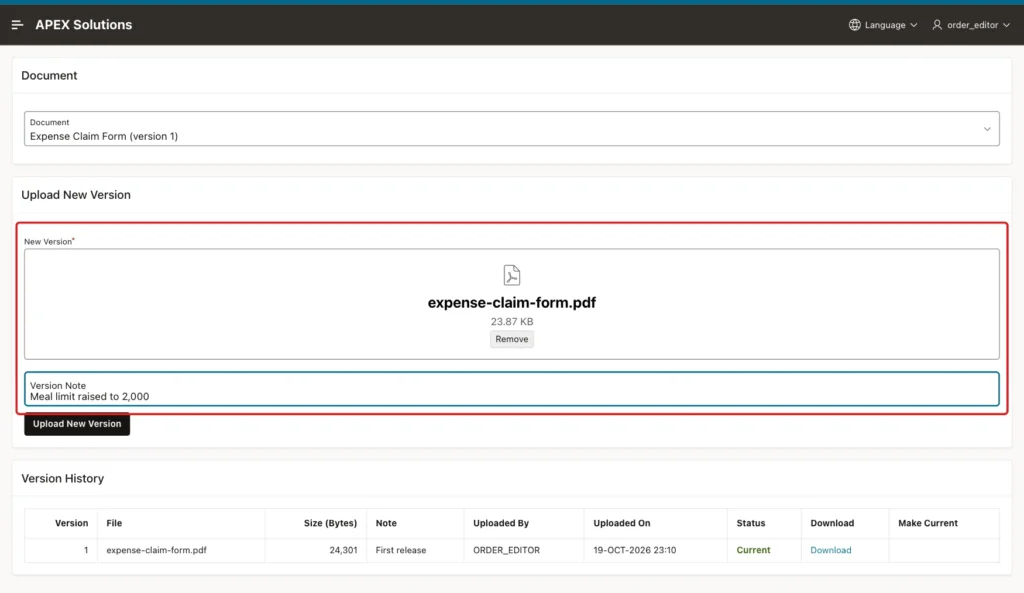The width and height of the screenshot is (1024, 593).
Task: Click expense-claim-form.pdf in Version History table
Action: click(156, 550)
